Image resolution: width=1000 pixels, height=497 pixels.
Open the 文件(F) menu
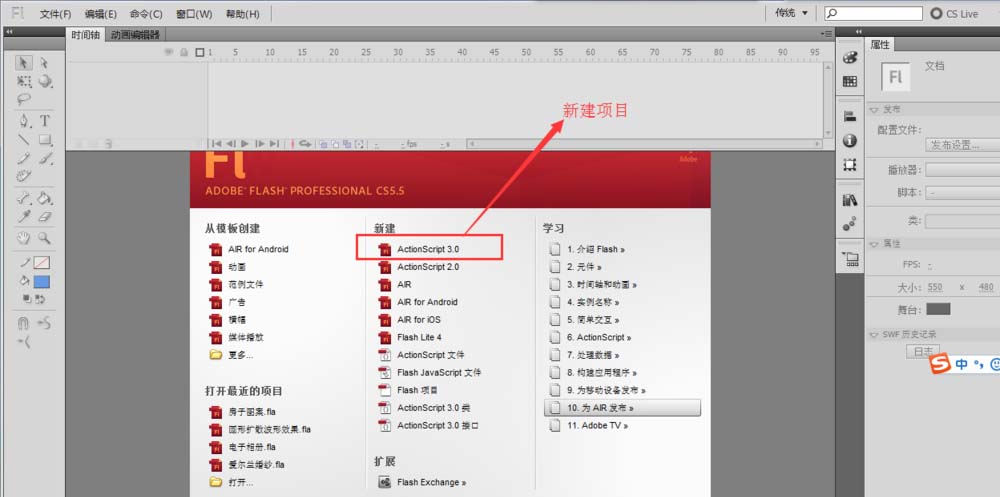[x=55, y=14]
